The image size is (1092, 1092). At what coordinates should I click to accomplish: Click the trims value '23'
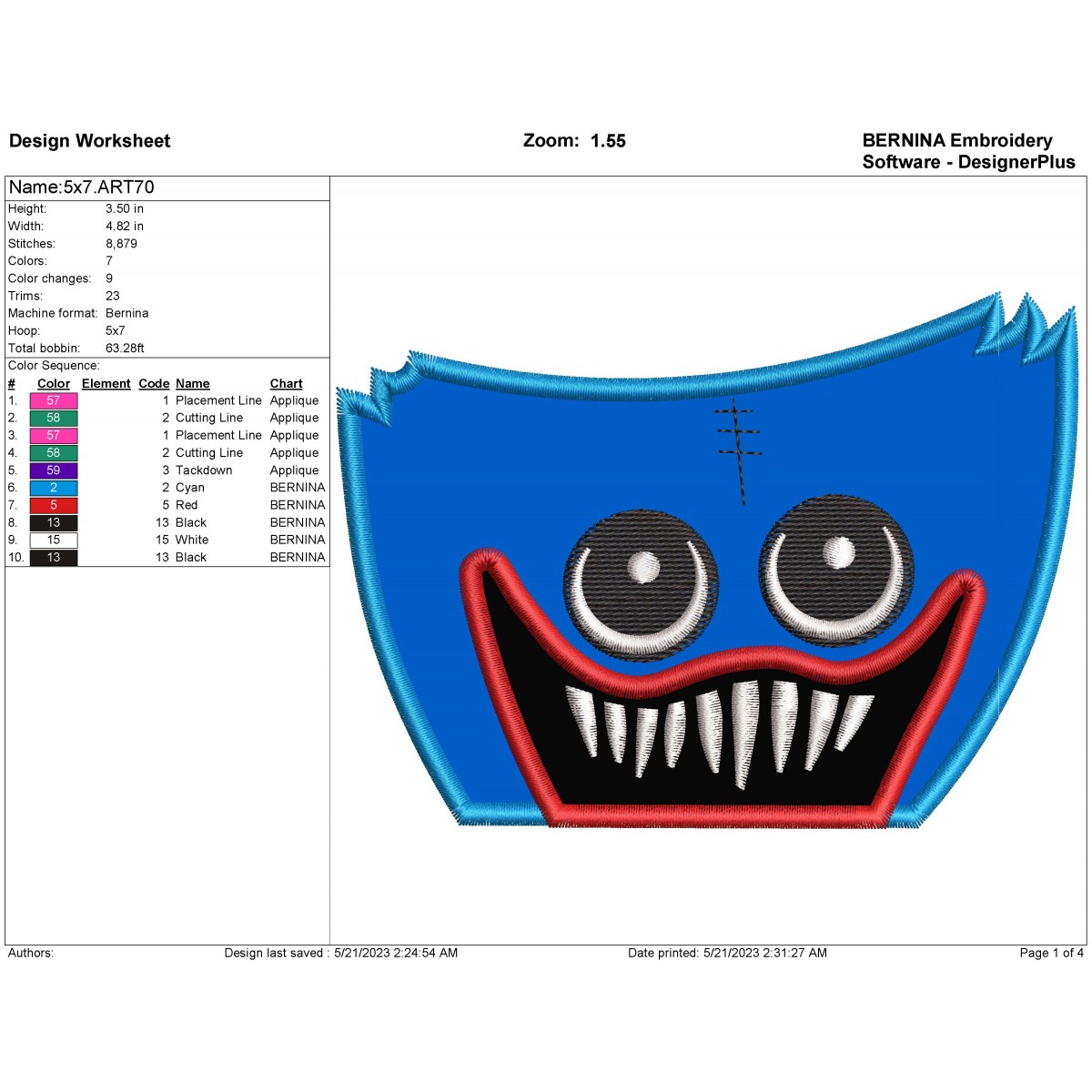113,296
